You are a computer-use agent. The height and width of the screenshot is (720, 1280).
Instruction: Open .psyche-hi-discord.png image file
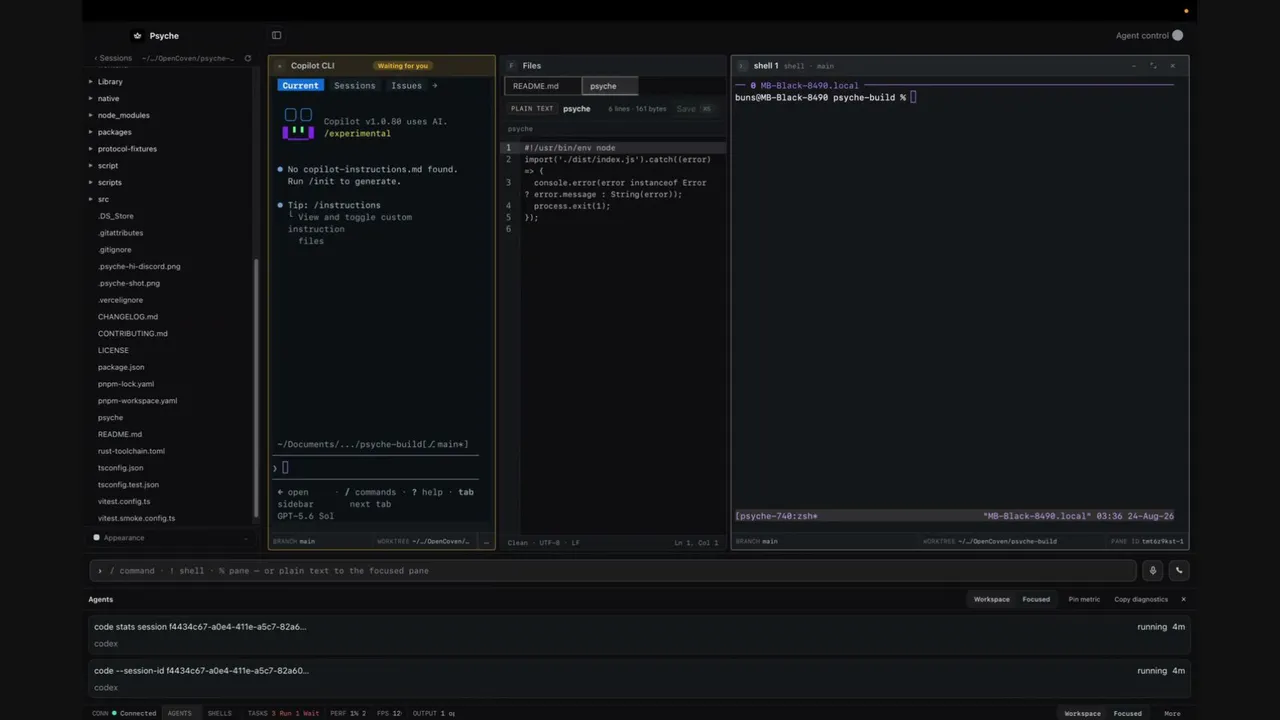pos(140,267)
